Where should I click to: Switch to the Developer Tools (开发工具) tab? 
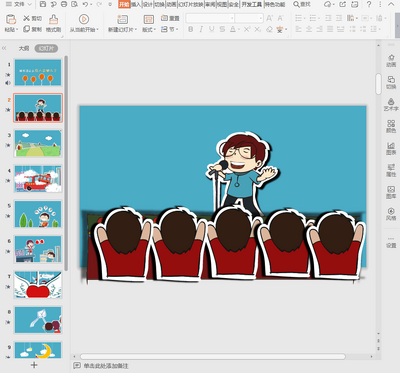coord(252,4)
